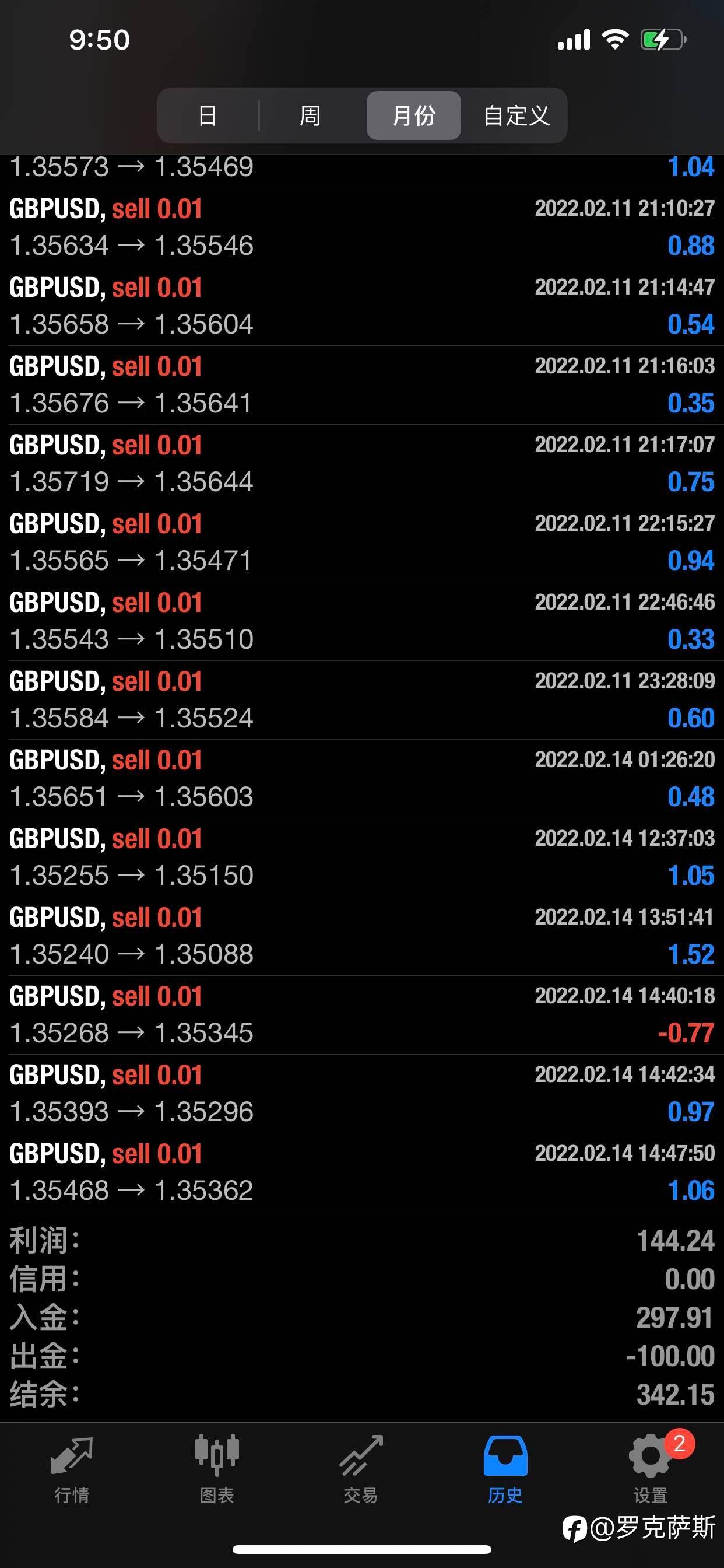
Task: Open the trade closed at 2022.02.11 23:28:09
Action: coord(362,700)
